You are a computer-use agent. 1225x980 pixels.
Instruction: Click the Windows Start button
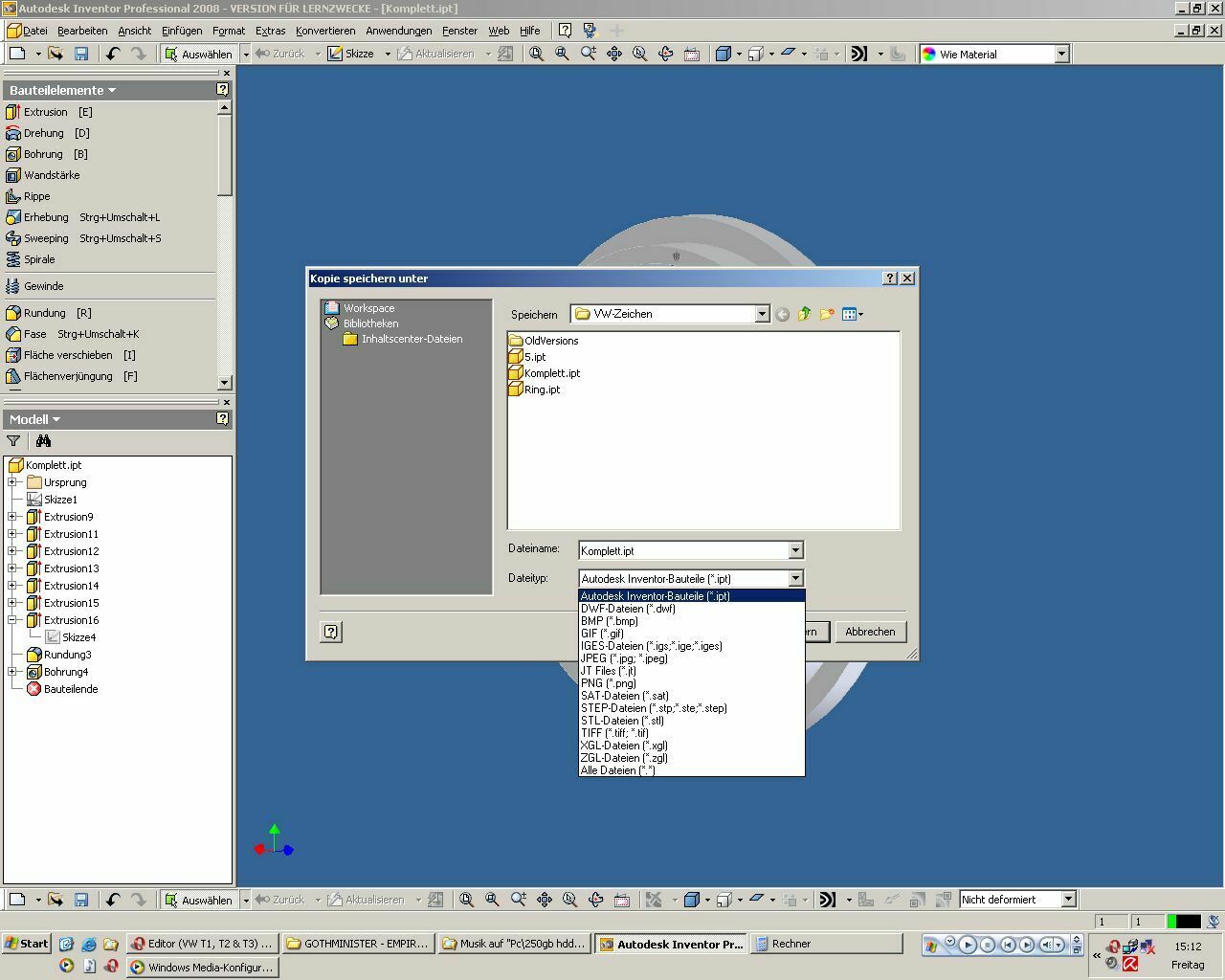(x=26, y=944)
